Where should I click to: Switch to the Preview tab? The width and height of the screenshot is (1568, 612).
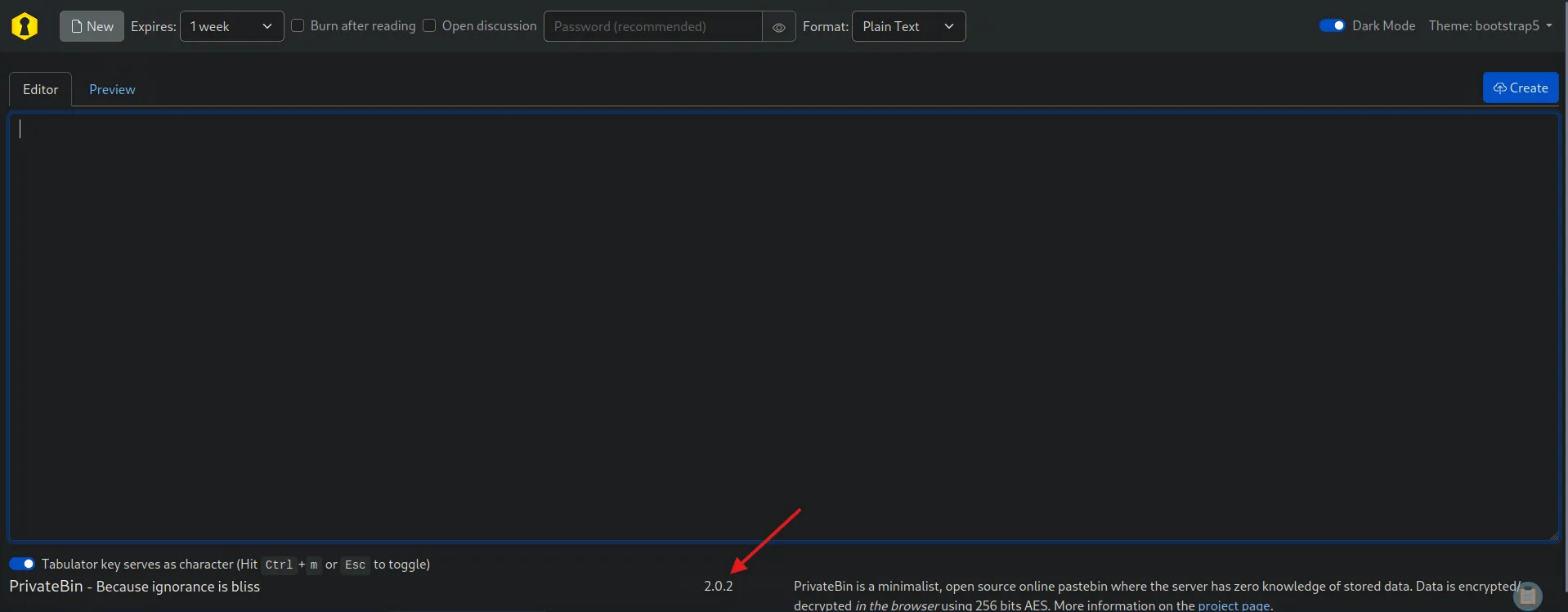tap(112, 89)
